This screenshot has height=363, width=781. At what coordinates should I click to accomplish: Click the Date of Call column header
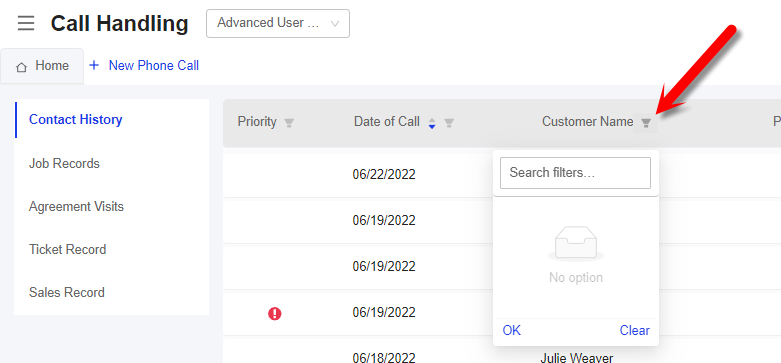click(x=387, y=121)
